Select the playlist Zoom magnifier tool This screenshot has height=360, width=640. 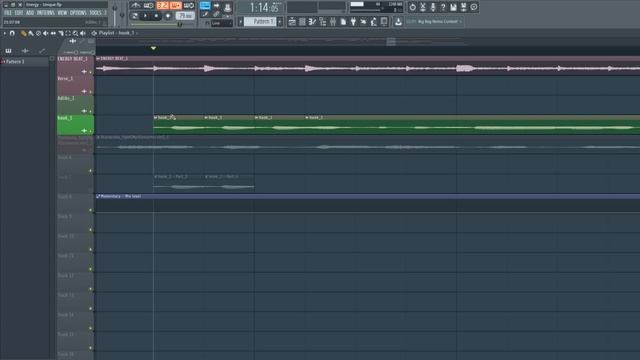(x=75, y=33)
